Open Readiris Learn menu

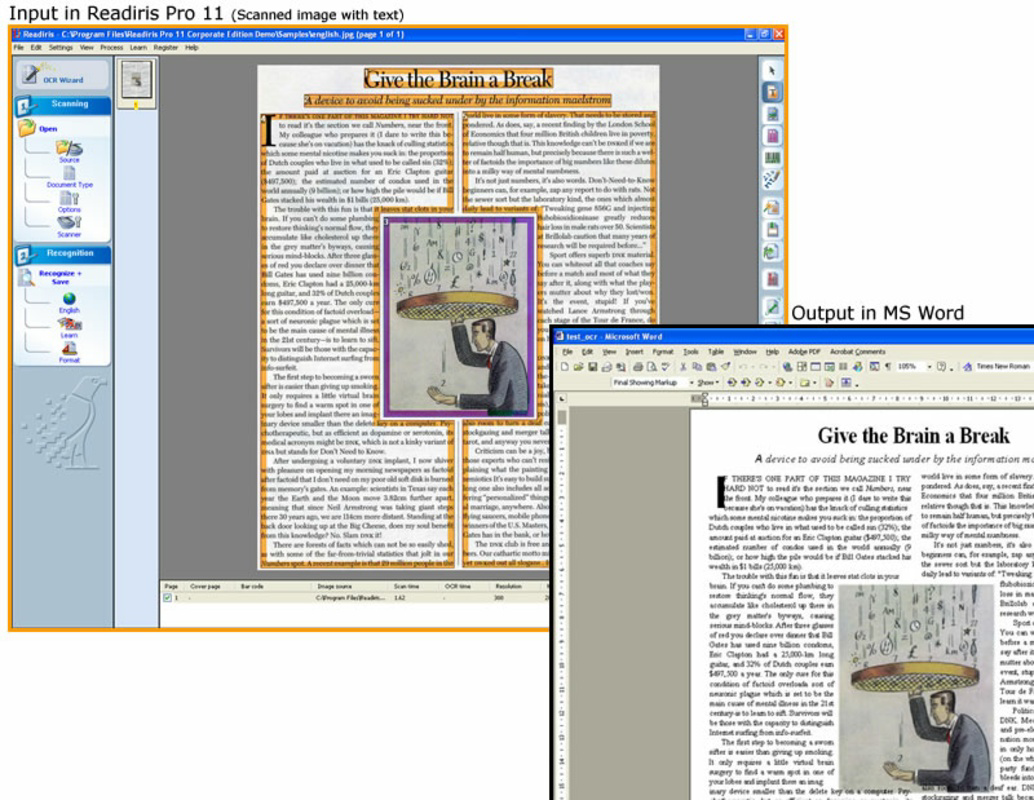click(138, 47)
